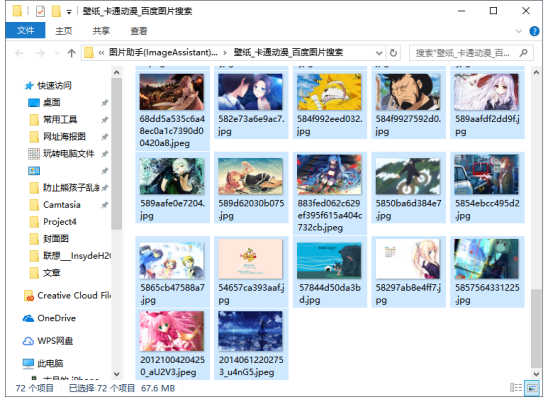Open recent locations dropdown arrow
Viewport: 548px width, 402px height.
pyautogui.click(x=57, y=53)
